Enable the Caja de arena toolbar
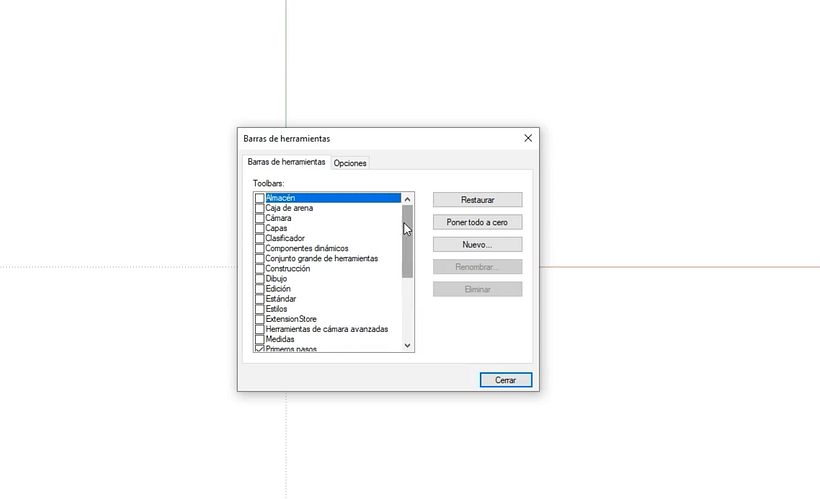The width and height of the screenshot is (820, 499). tap(259, 208)
